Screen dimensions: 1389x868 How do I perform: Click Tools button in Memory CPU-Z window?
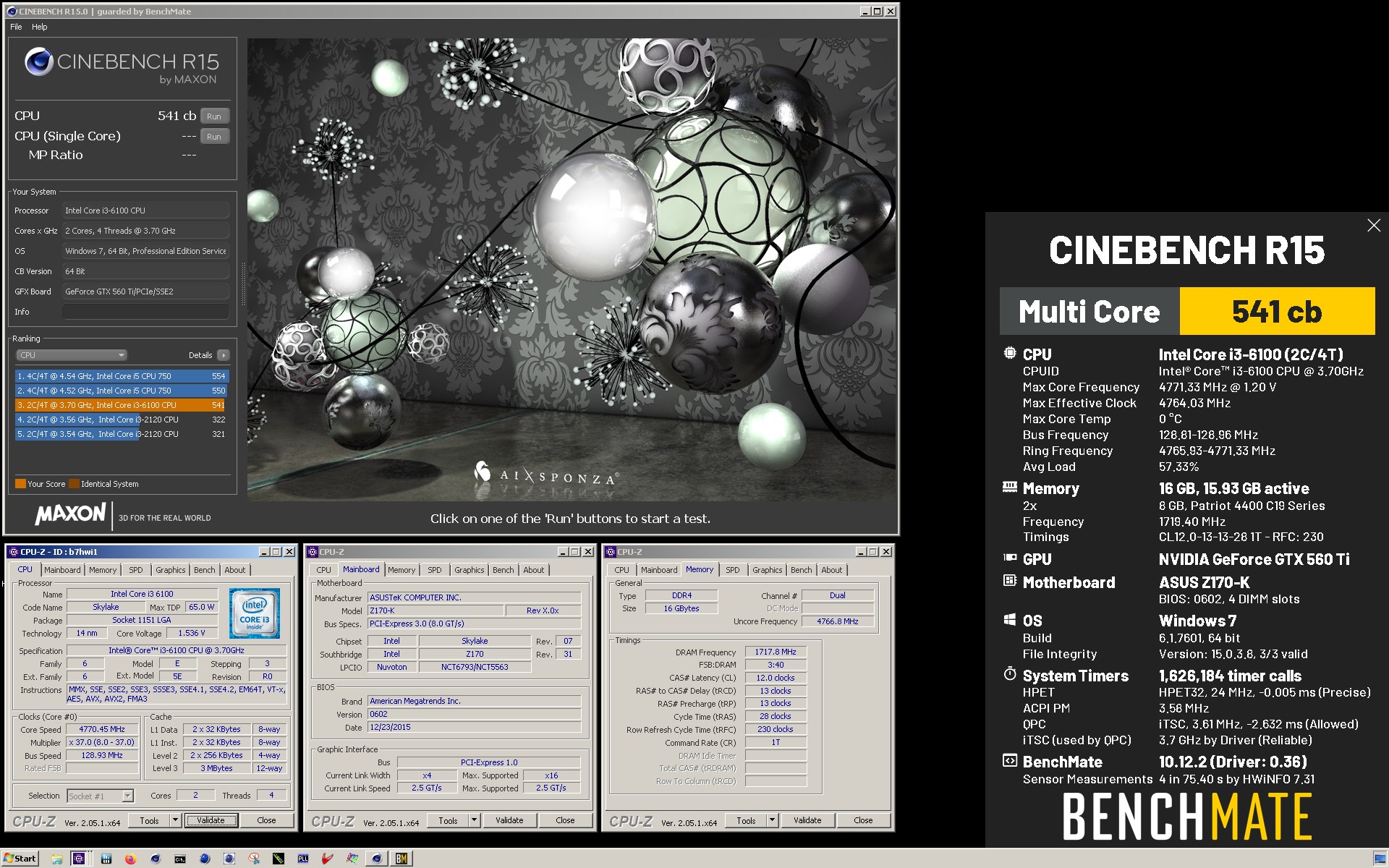(746, 820)
